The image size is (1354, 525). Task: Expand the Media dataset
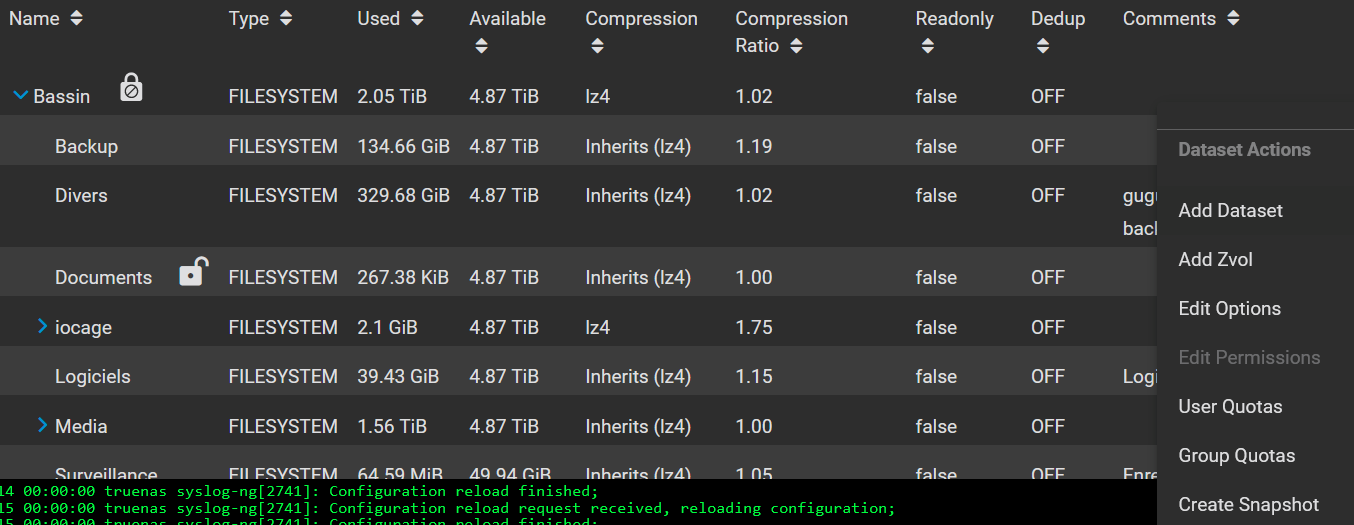click(42, 425)
